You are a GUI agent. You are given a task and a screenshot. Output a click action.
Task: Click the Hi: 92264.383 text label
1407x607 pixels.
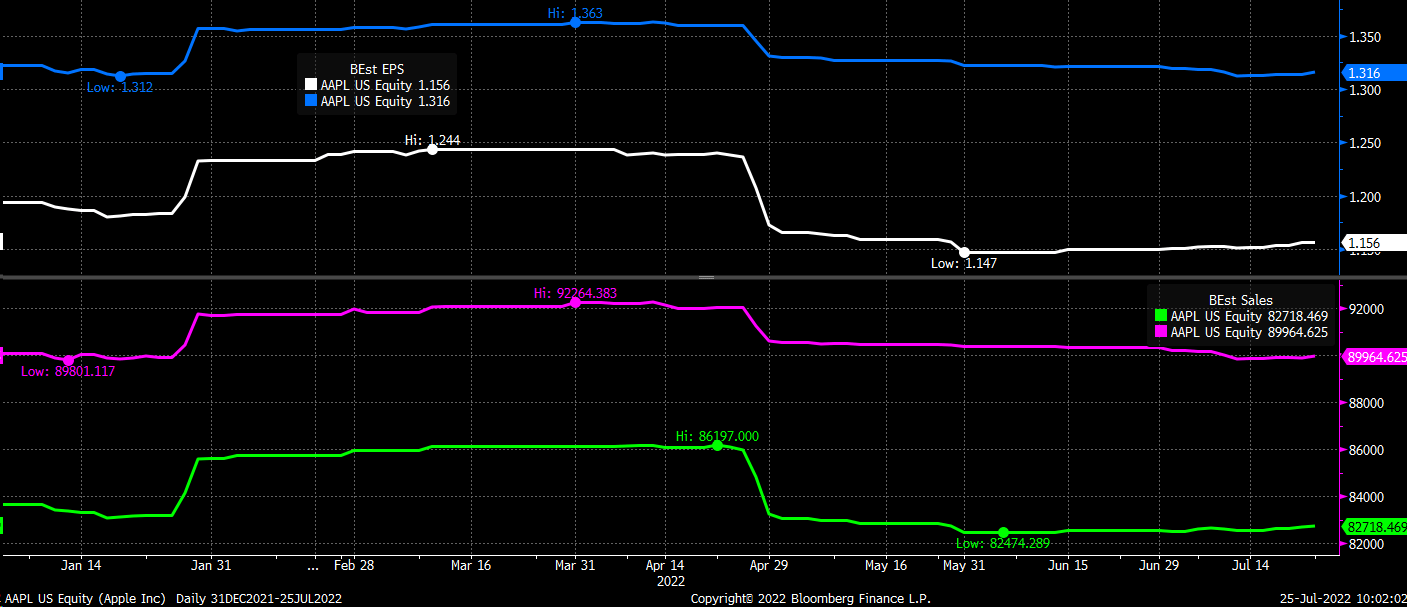pos(575,293)
